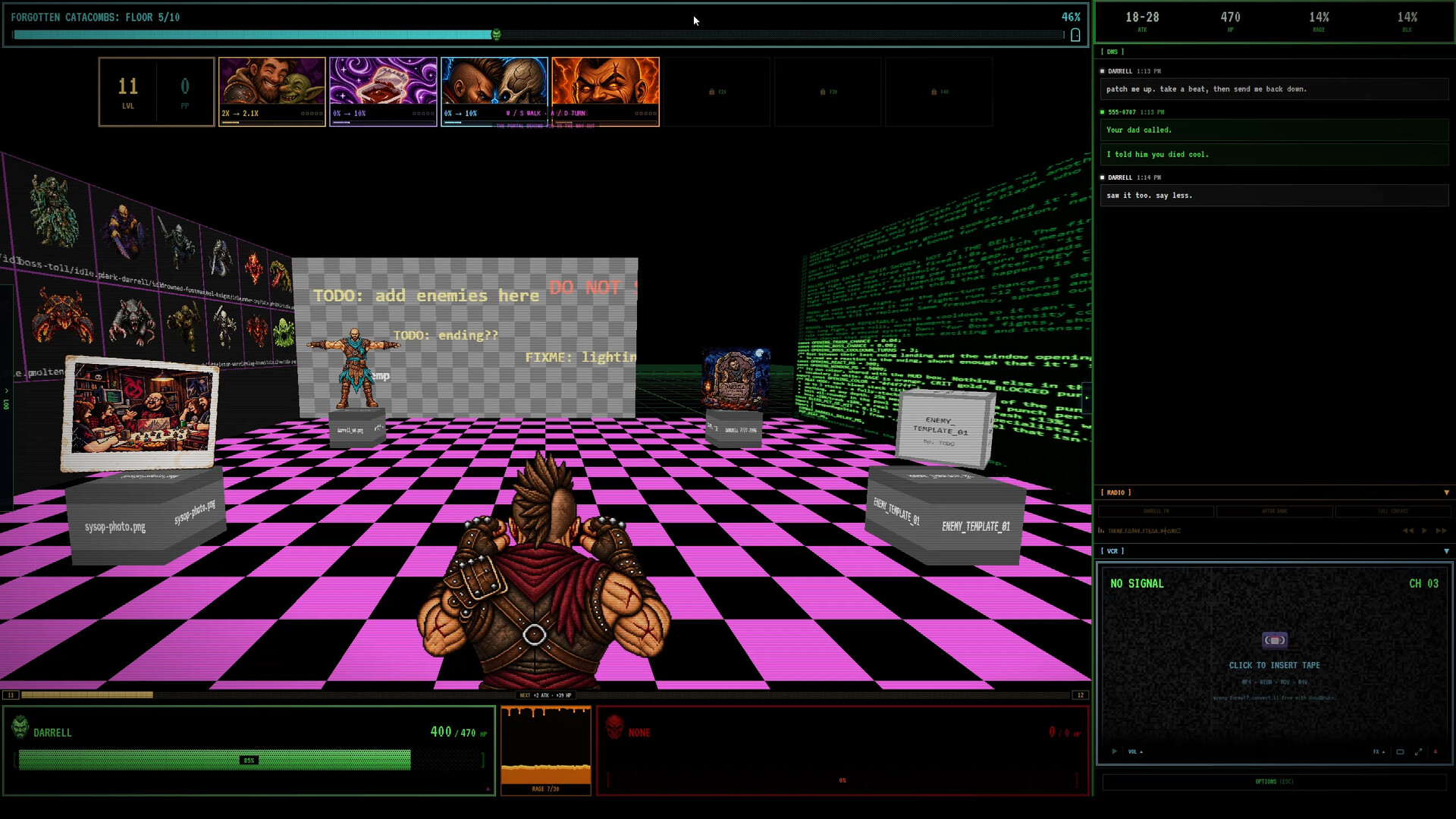Click the VHS tape cassette icon
The height and width of the screenshot is (819, 1456).
tap(1275, 640)
